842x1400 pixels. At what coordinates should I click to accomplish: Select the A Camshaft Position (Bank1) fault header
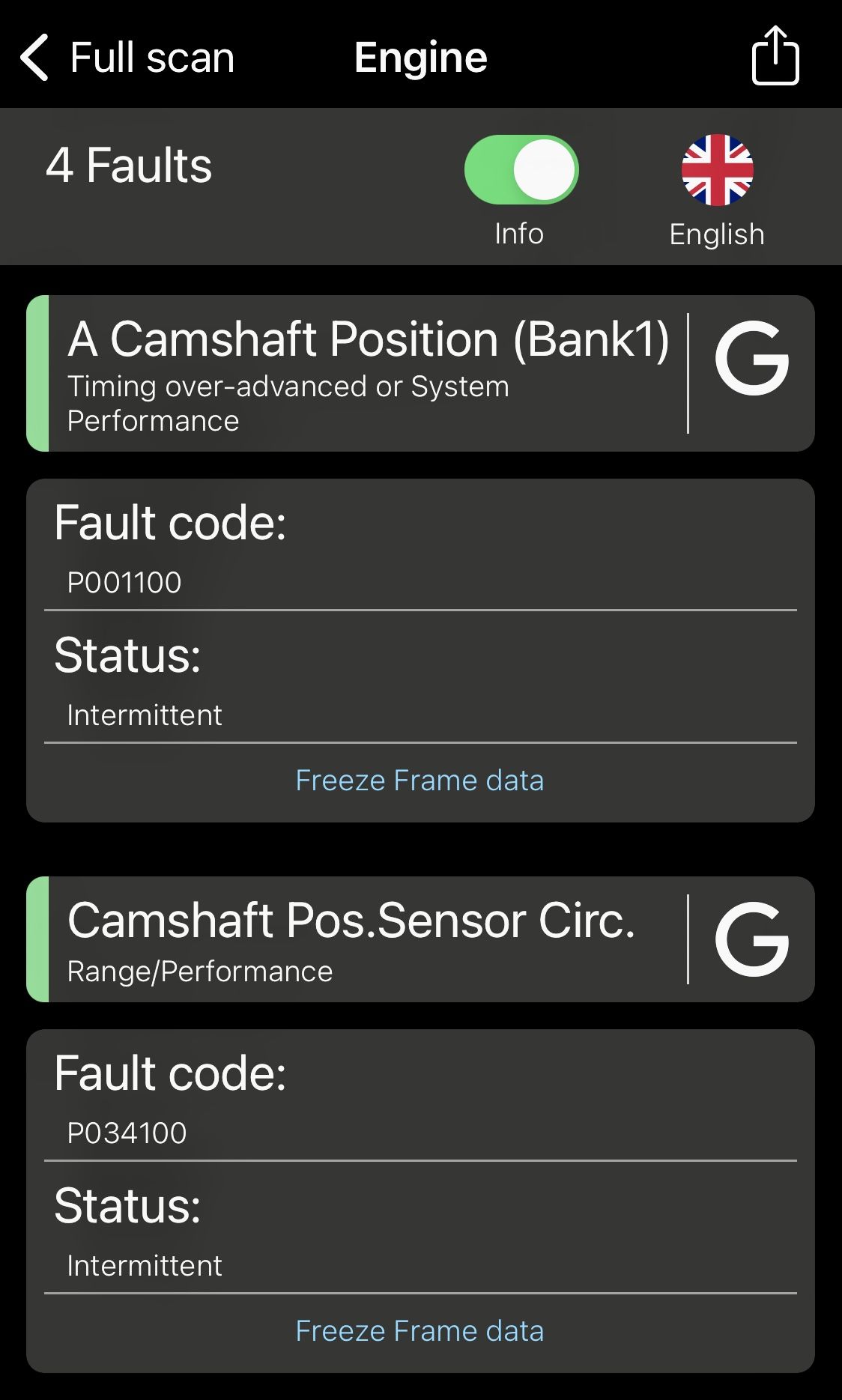(x=368, y=339)
